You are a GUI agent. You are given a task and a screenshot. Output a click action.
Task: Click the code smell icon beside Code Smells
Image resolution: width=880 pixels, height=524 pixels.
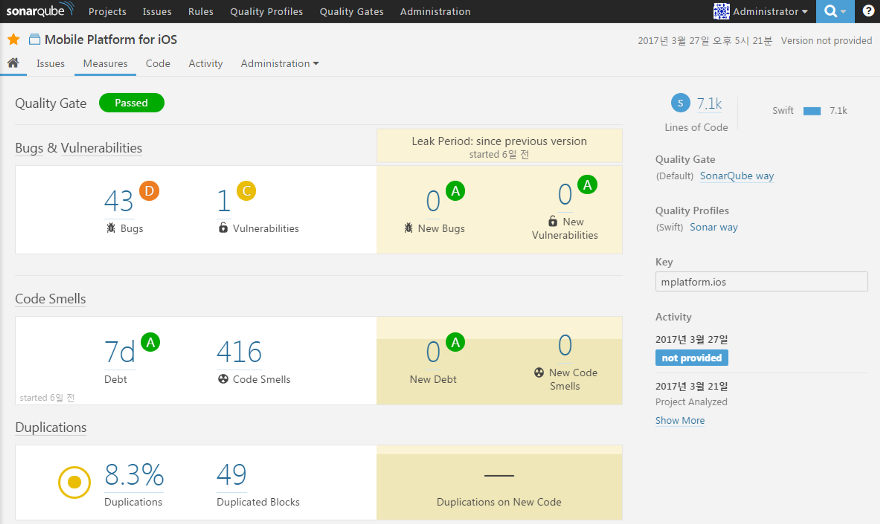tap(223, 379)
